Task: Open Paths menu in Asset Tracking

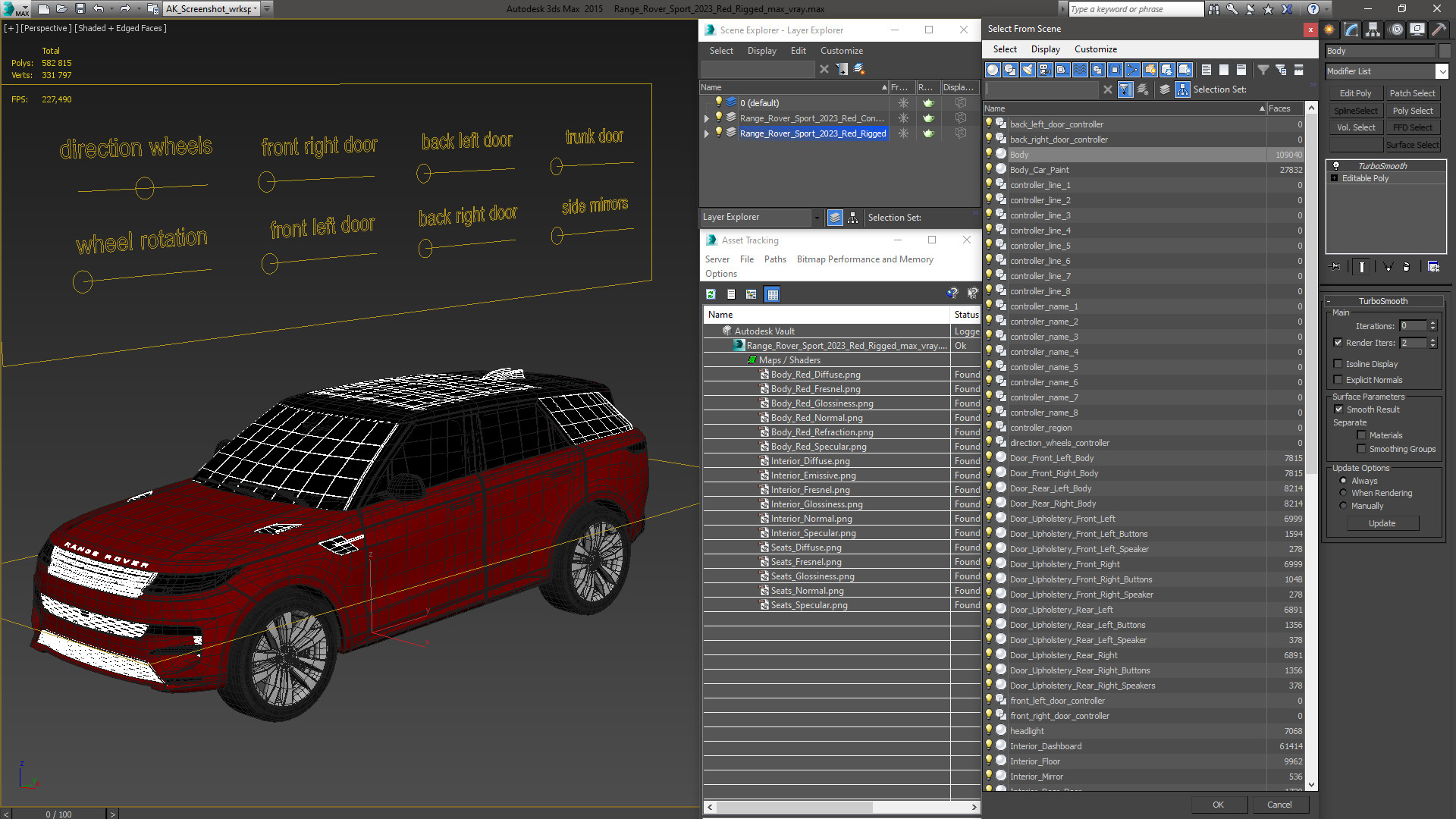Action: pyautogui.click(x=775, y=259)
